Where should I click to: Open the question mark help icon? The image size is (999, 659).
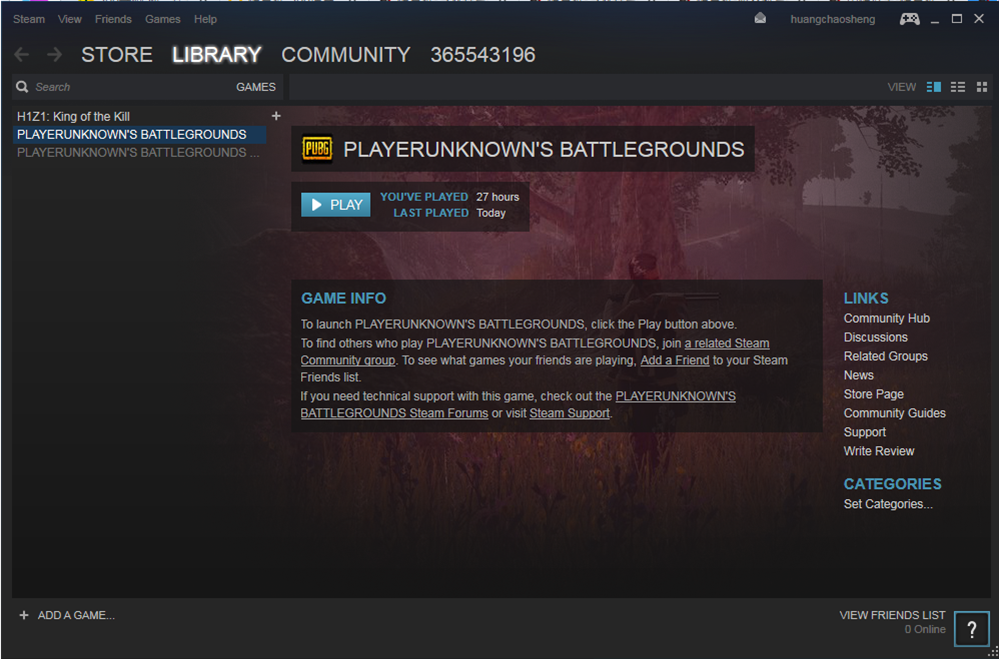pyautogui.click(x=971, y=629)
